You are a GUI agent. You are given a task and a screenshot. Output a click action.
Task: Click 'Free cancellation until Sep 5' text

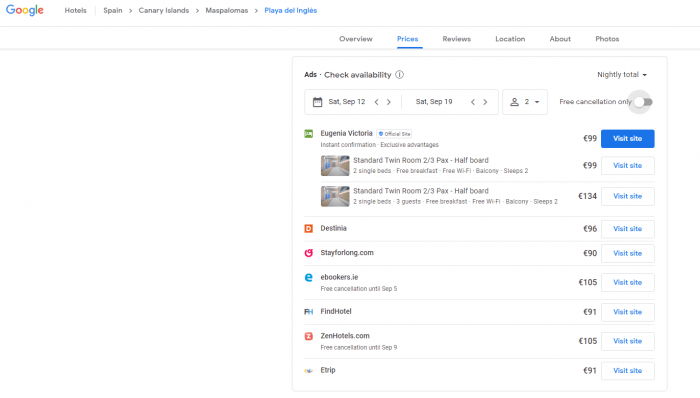coord(359,289)
